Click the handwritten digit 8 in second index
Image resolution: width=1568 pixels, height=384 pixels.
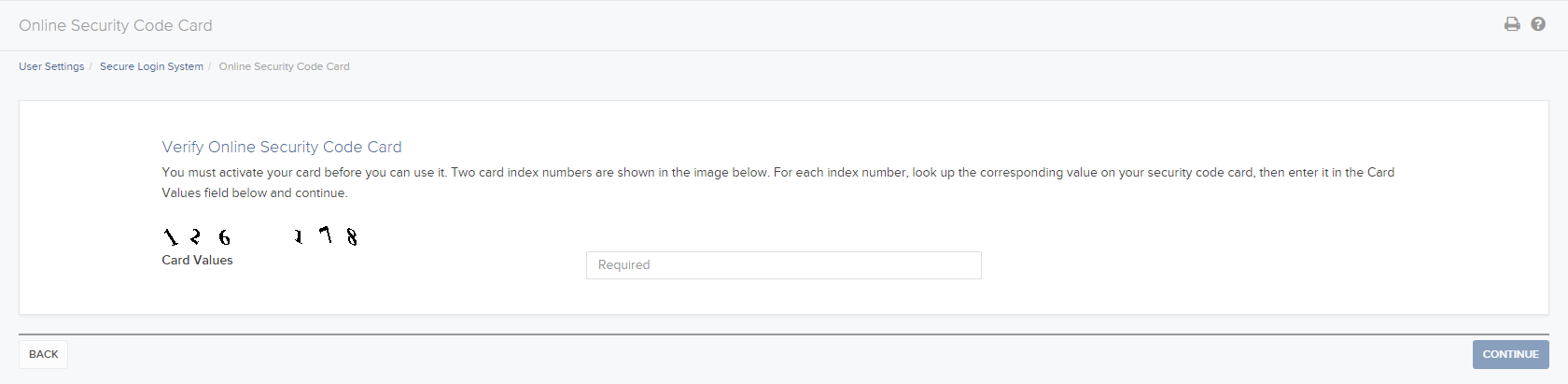tap(352, 237)
